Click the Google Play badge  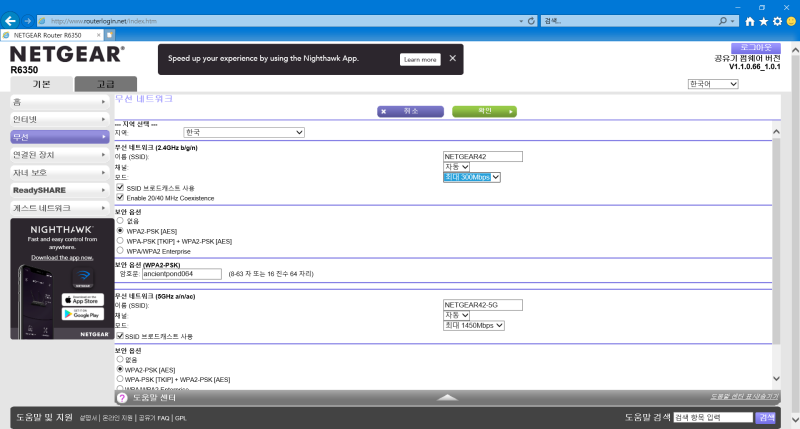(83, 314)
